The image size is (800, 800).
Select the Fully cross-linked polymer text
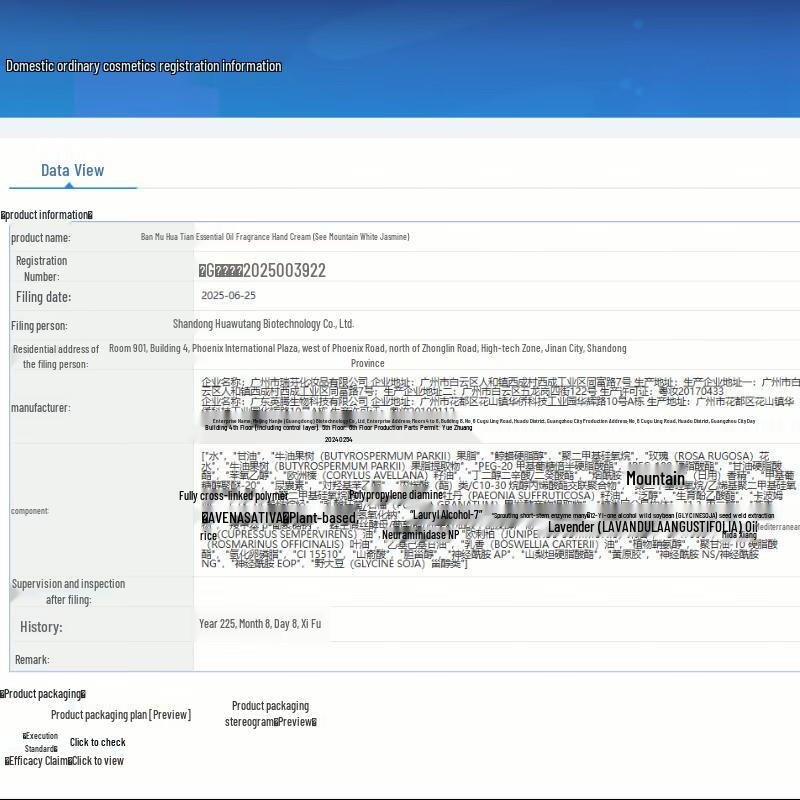(233, 496)
